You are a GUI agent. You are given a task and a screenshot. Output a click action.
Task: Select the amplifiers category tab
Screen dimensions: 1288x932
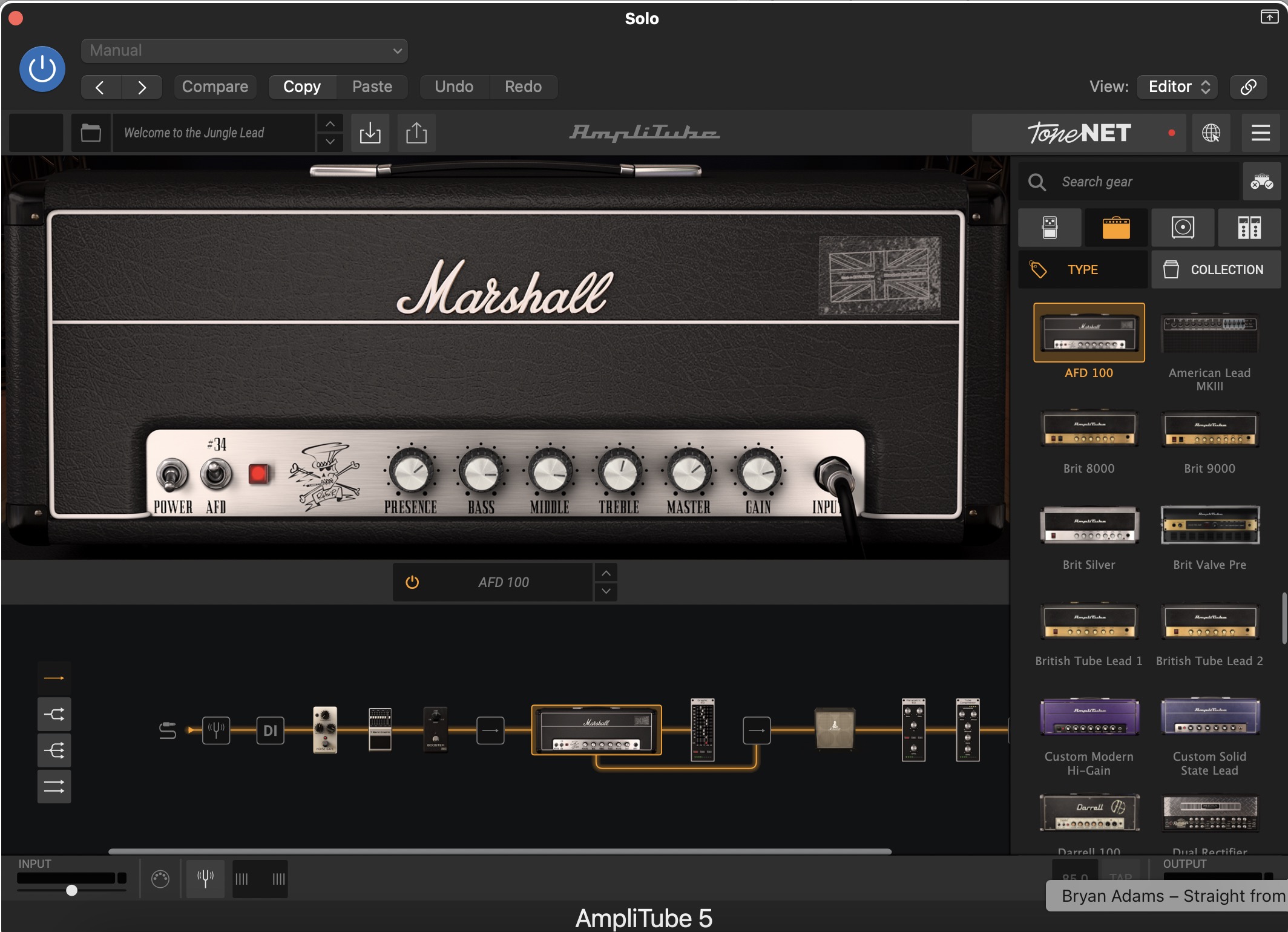(x=1116, y=228)
